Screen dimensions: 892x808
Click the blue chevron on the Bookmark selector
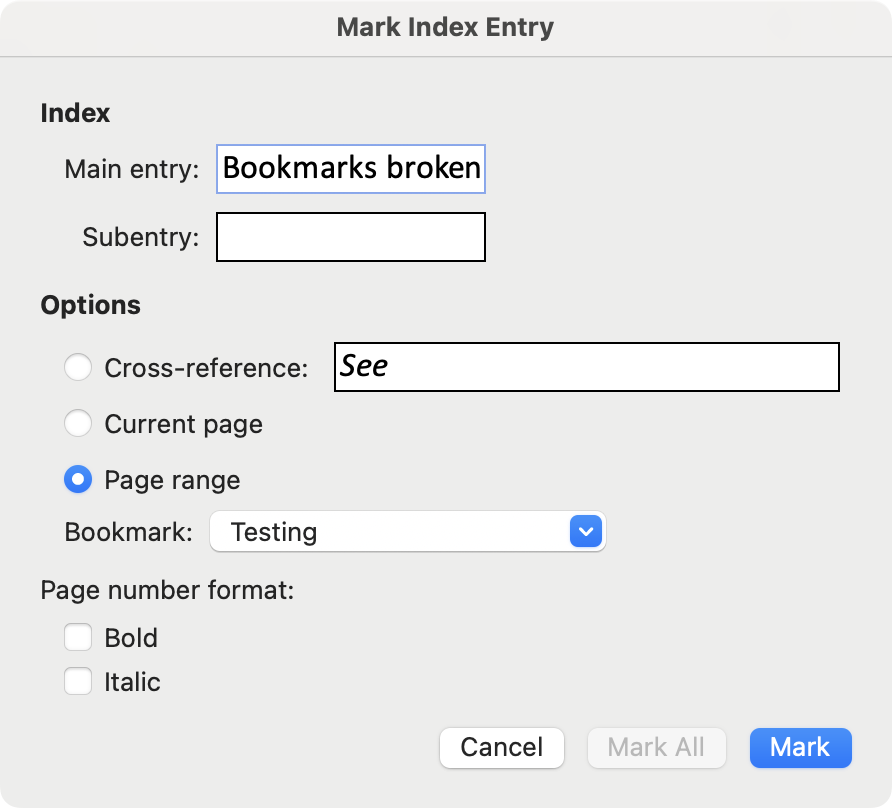[585, 531]
